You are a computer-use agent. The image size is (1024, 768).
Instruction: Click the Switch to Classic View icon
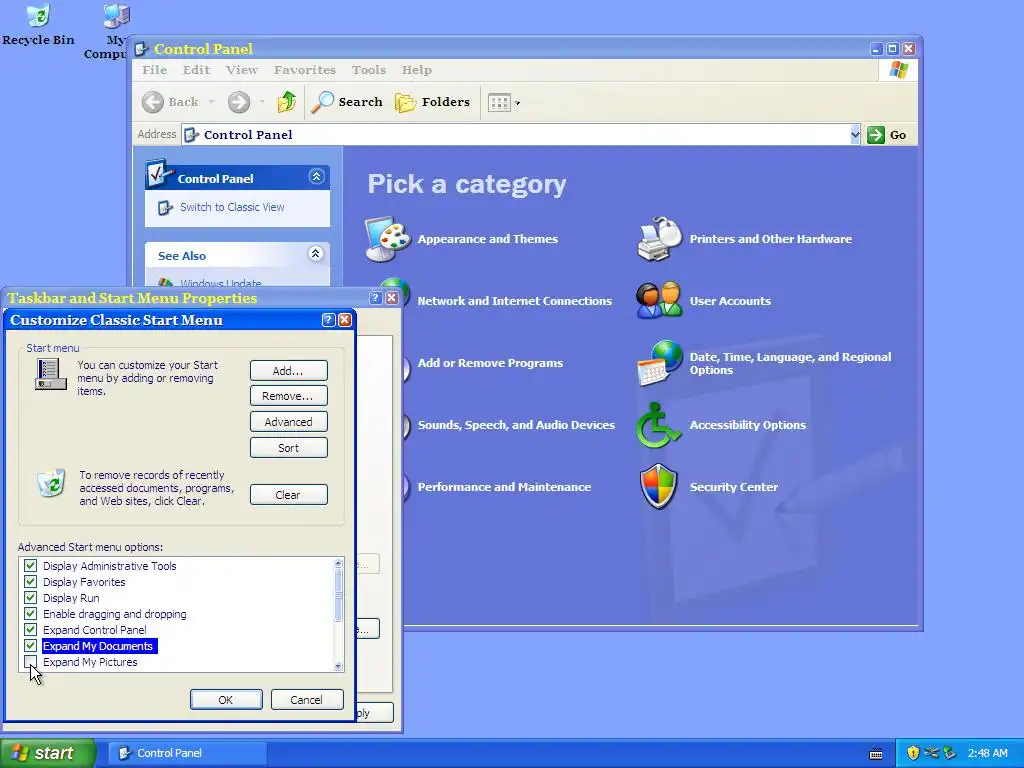pos(165,208)
